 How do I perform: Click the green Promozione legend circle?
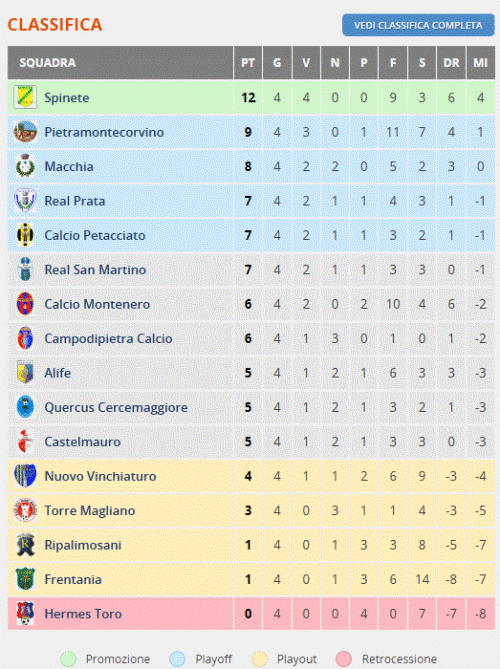tap(68, 659)
